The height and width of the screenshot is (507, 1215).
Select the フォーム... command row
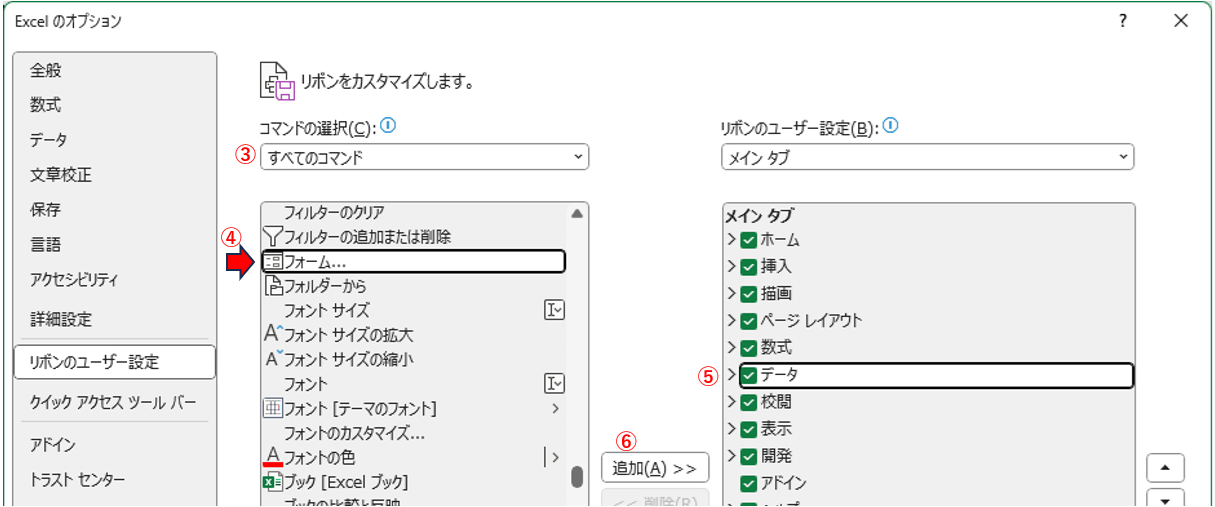coord(414,261)
